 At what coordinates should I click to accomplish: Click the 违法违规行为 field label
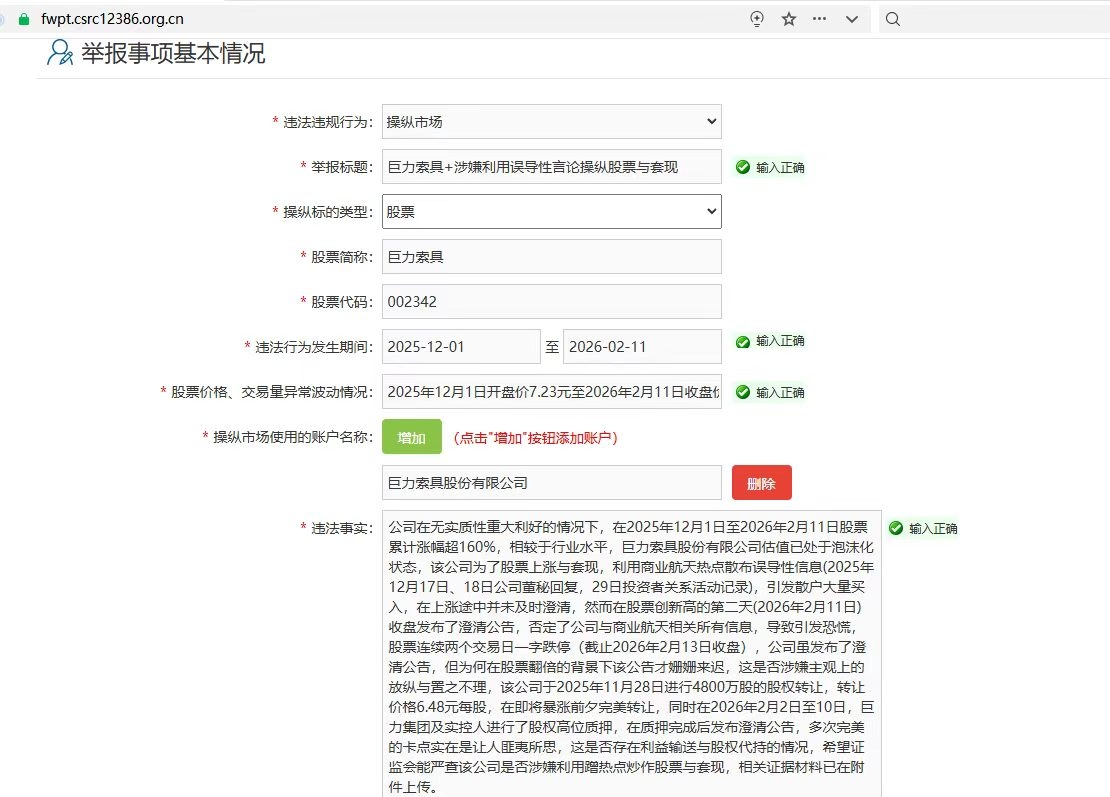pos(328,122)
